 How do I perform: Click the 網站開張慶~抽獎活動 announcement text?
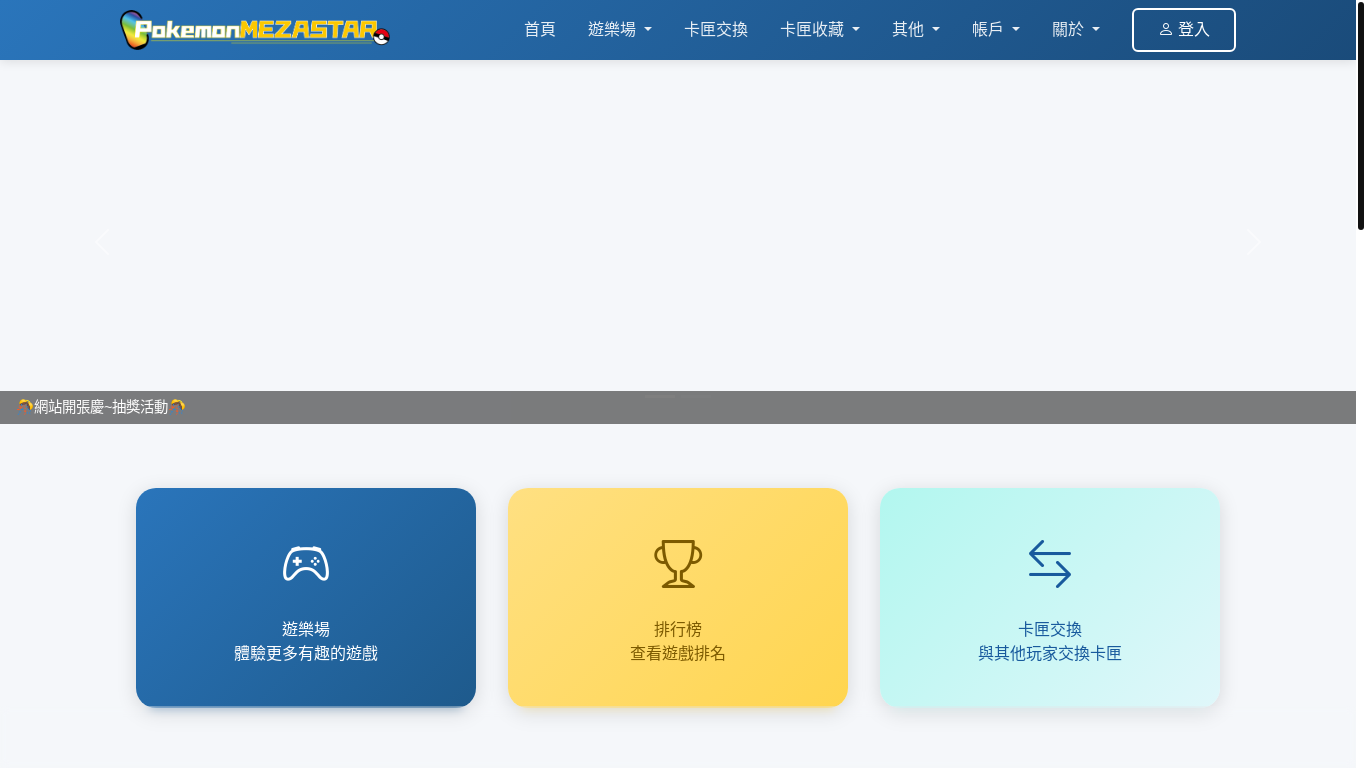click(101, 407)
